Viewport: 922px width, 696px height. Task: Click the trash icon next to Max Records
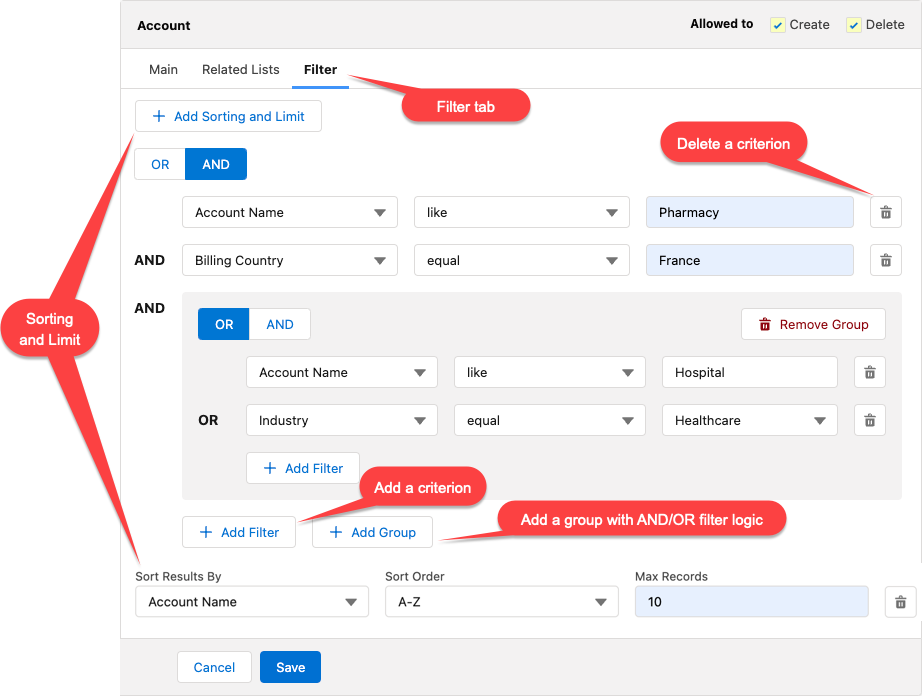coord(900,601)
